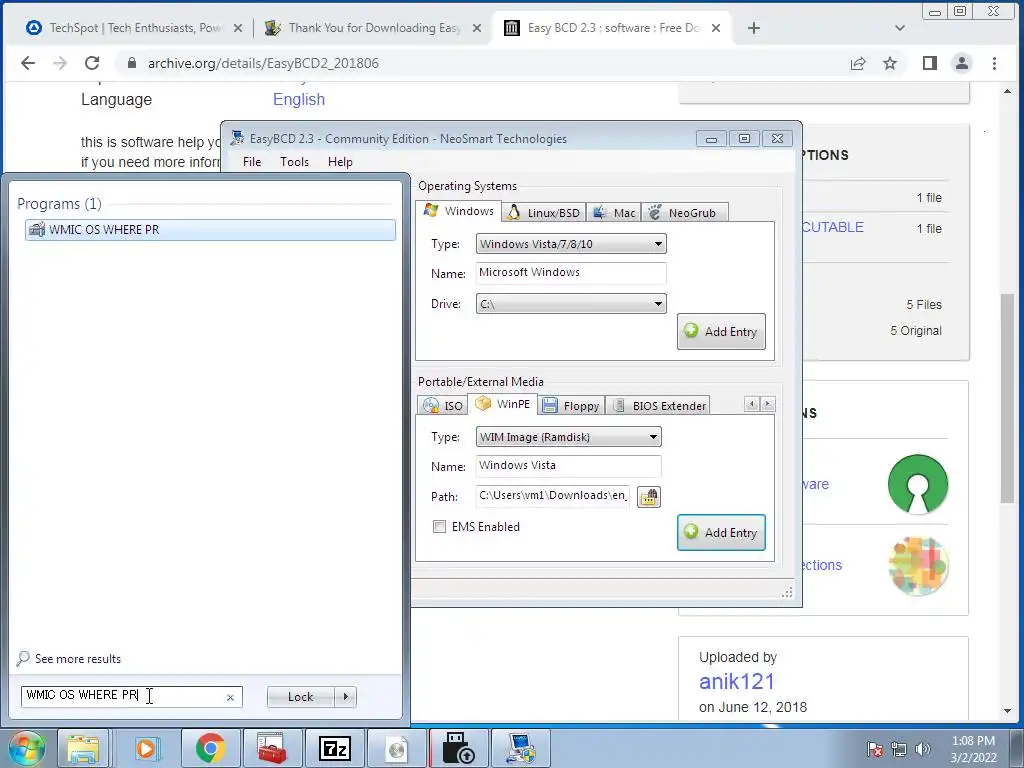Open the EasyBCD Tools menu
The width and height of the screenshot is (1024, 768).
coord(294,161)
